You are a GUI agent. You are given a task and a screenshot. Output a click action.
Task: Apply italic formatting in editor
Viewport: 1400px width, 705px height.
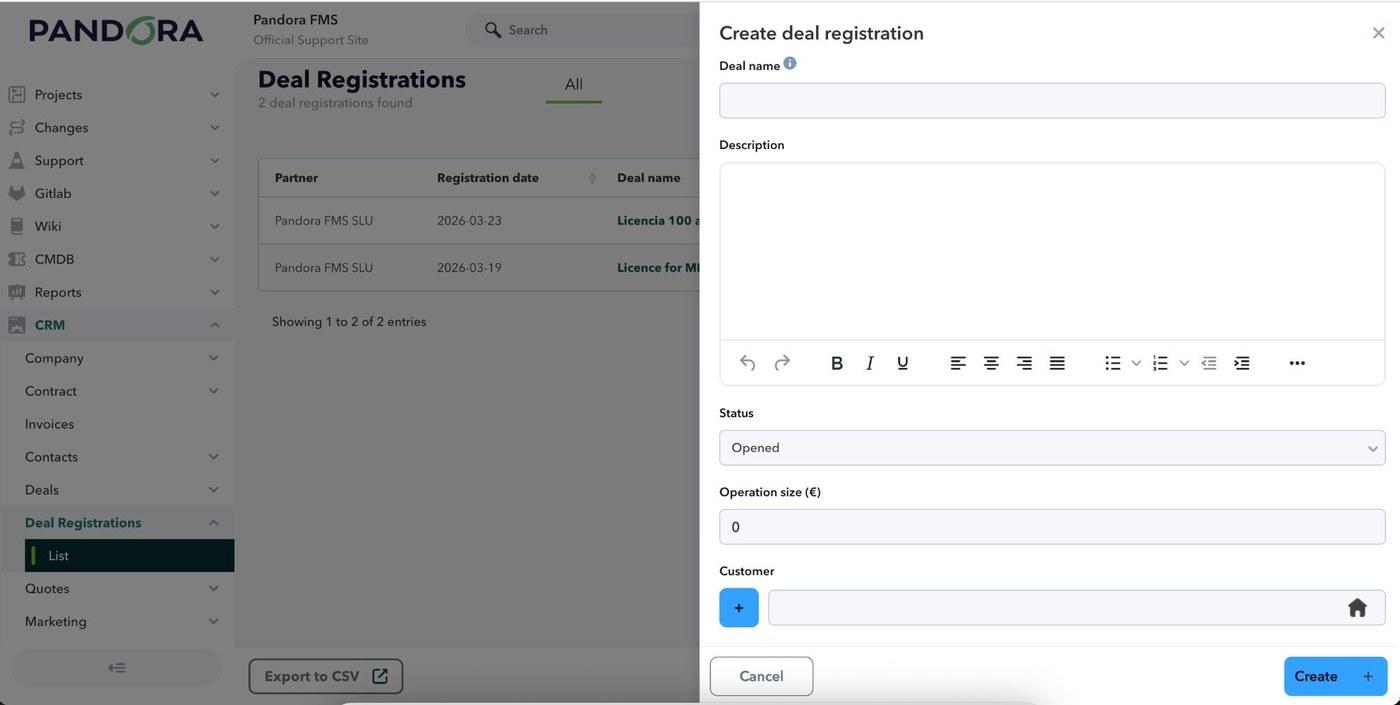870,363
